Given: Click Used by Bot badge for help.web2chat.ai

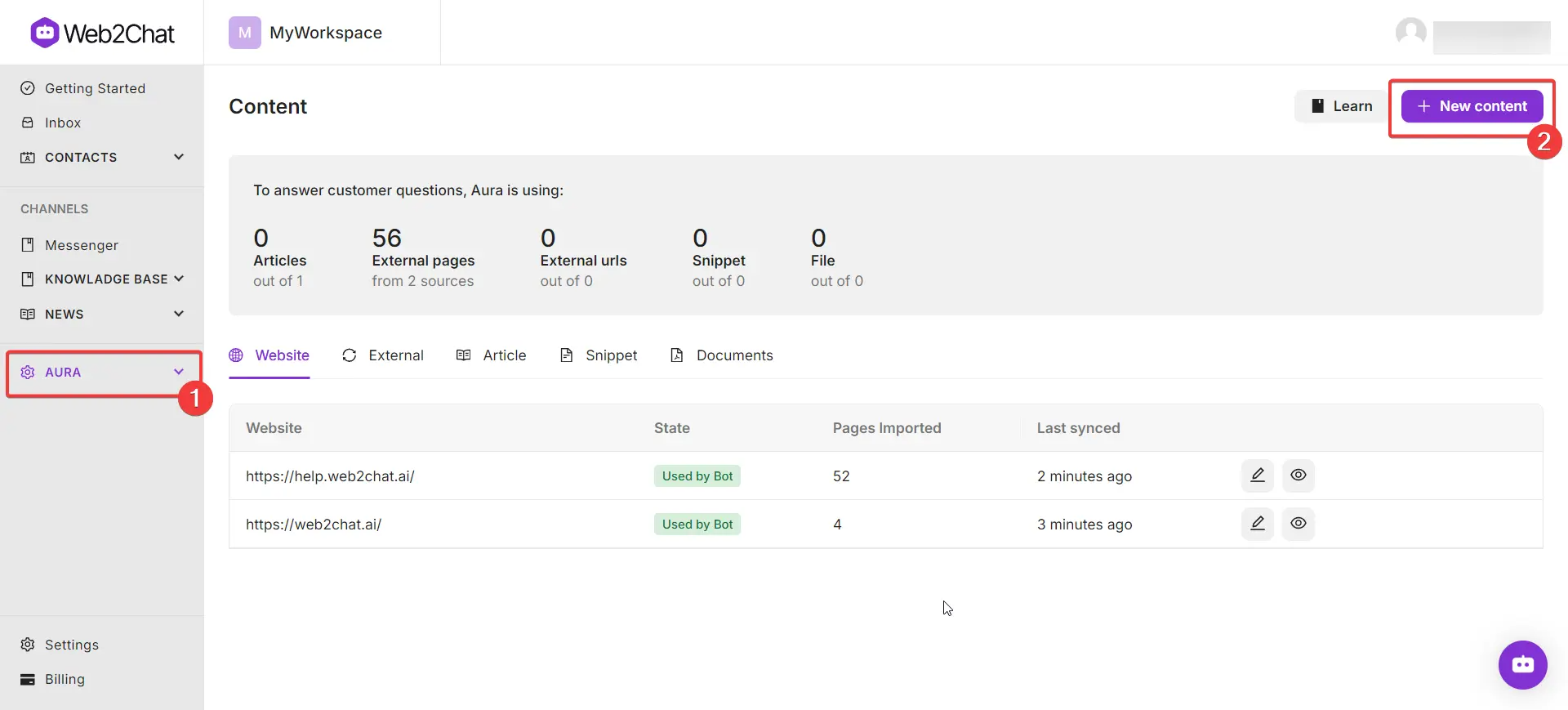Looking at the screenshot, I should point(697,476).
